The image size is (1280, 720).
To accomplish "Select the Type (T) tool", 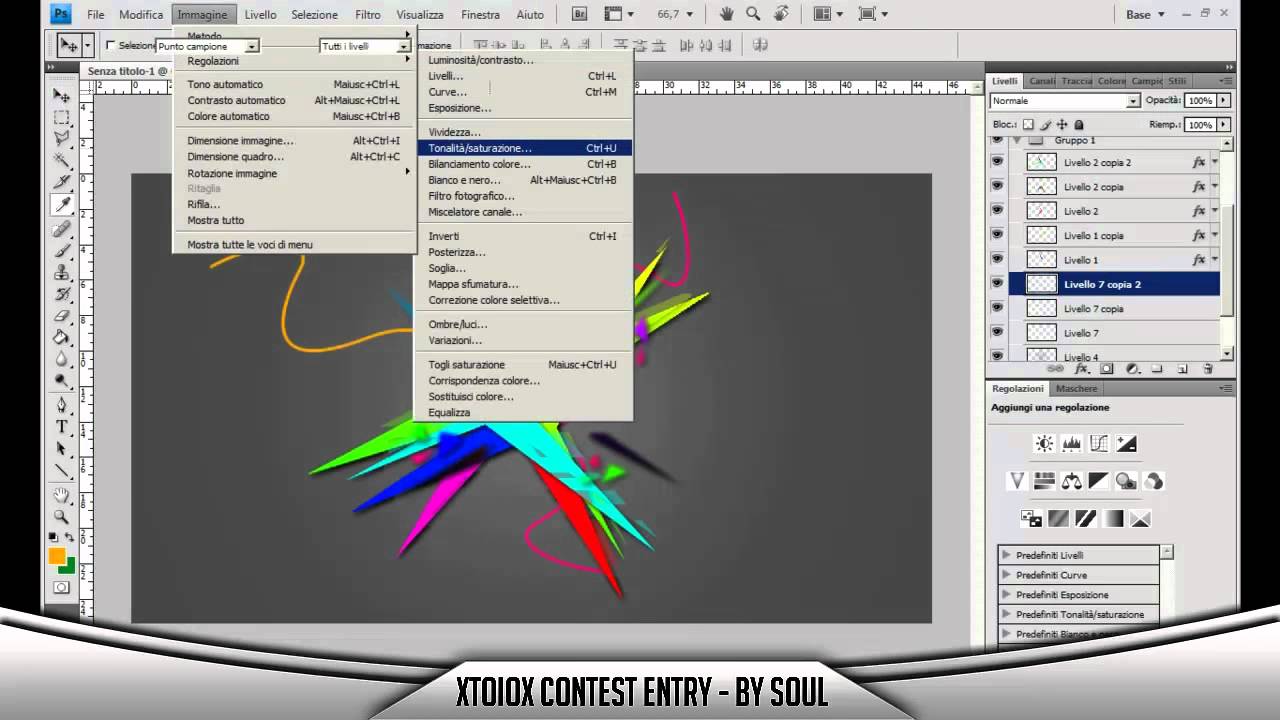I will pyautogui.click(x=62, y=427).
